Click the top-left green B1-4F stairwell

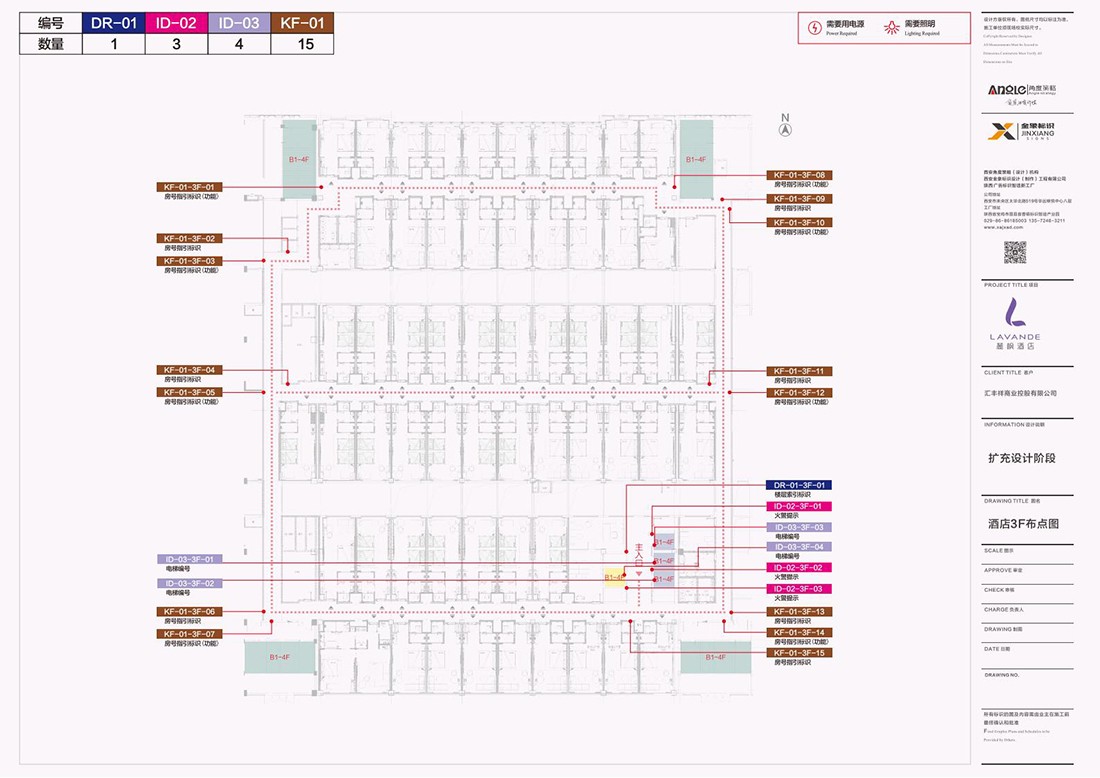point(299,158)
